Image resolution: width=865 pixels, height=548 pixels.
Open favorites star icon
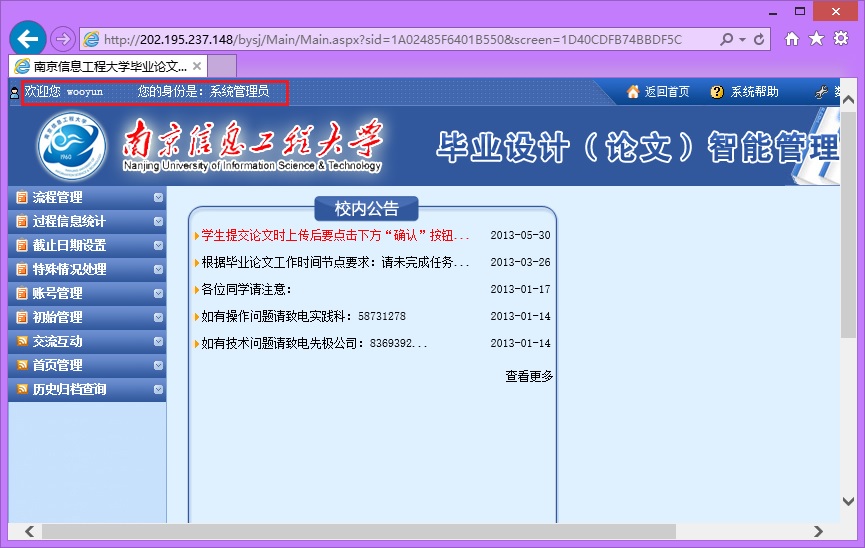coord(816,39)
